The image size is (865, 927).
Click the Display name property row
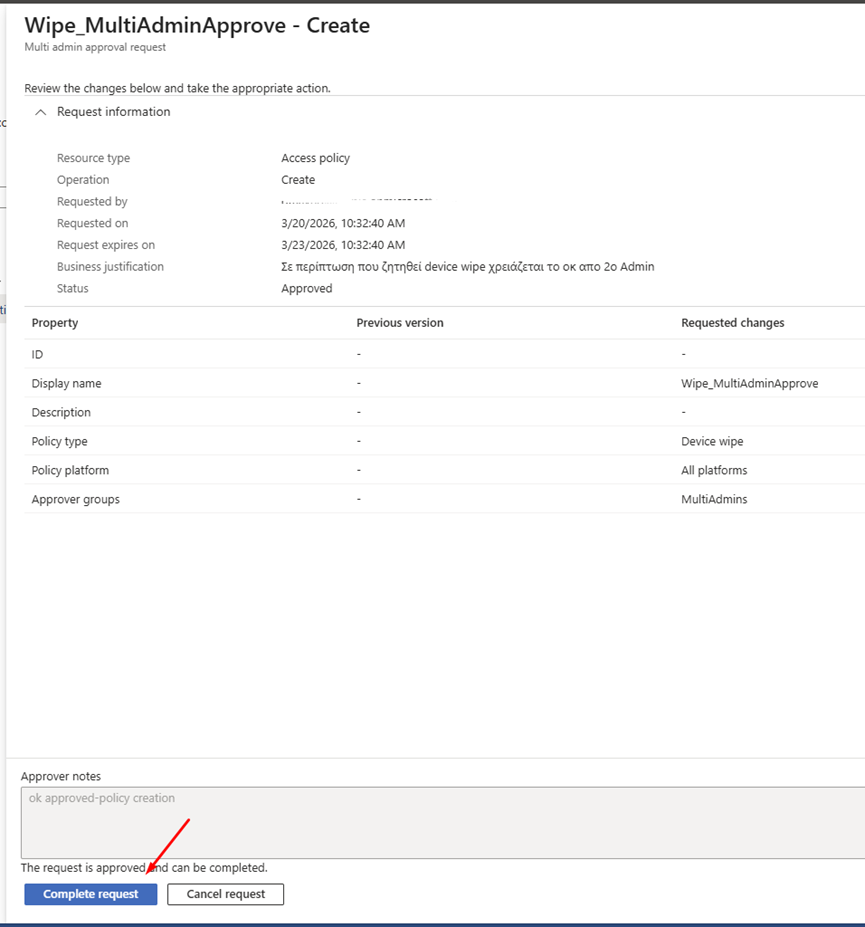coord(66,384)
